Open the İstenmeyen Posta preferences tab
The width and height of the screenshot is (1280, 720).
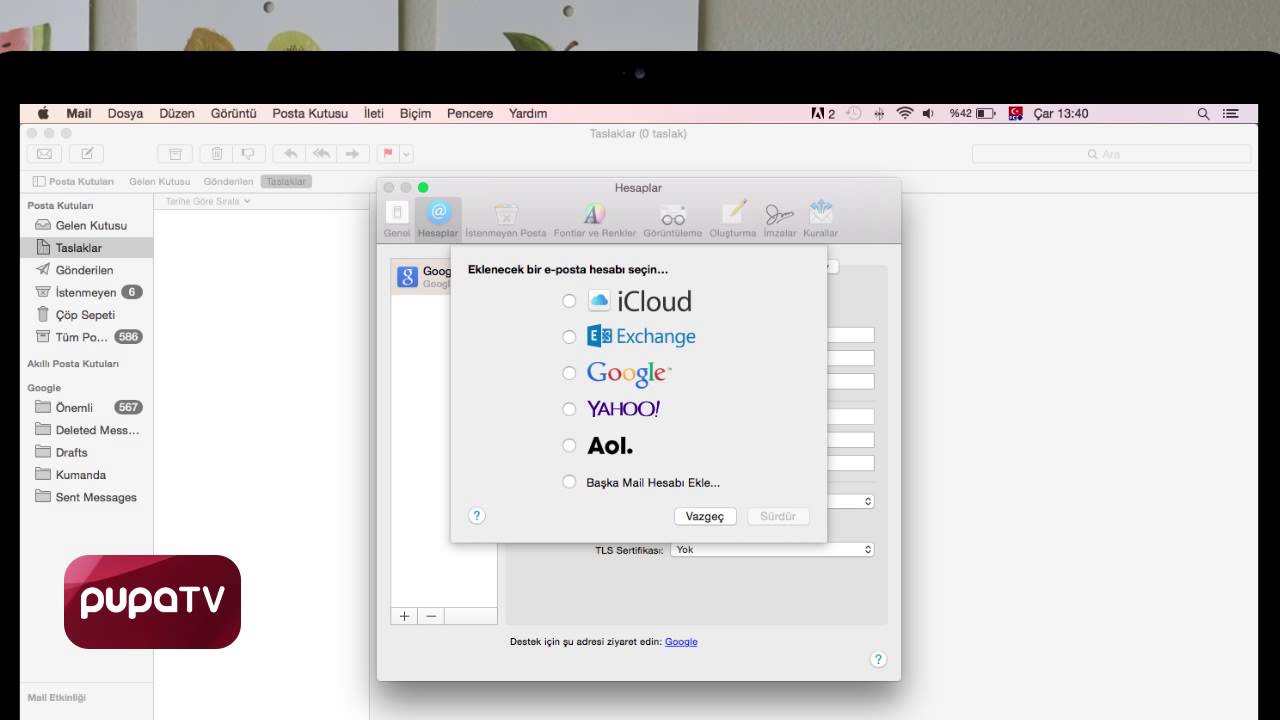[506, 220]
